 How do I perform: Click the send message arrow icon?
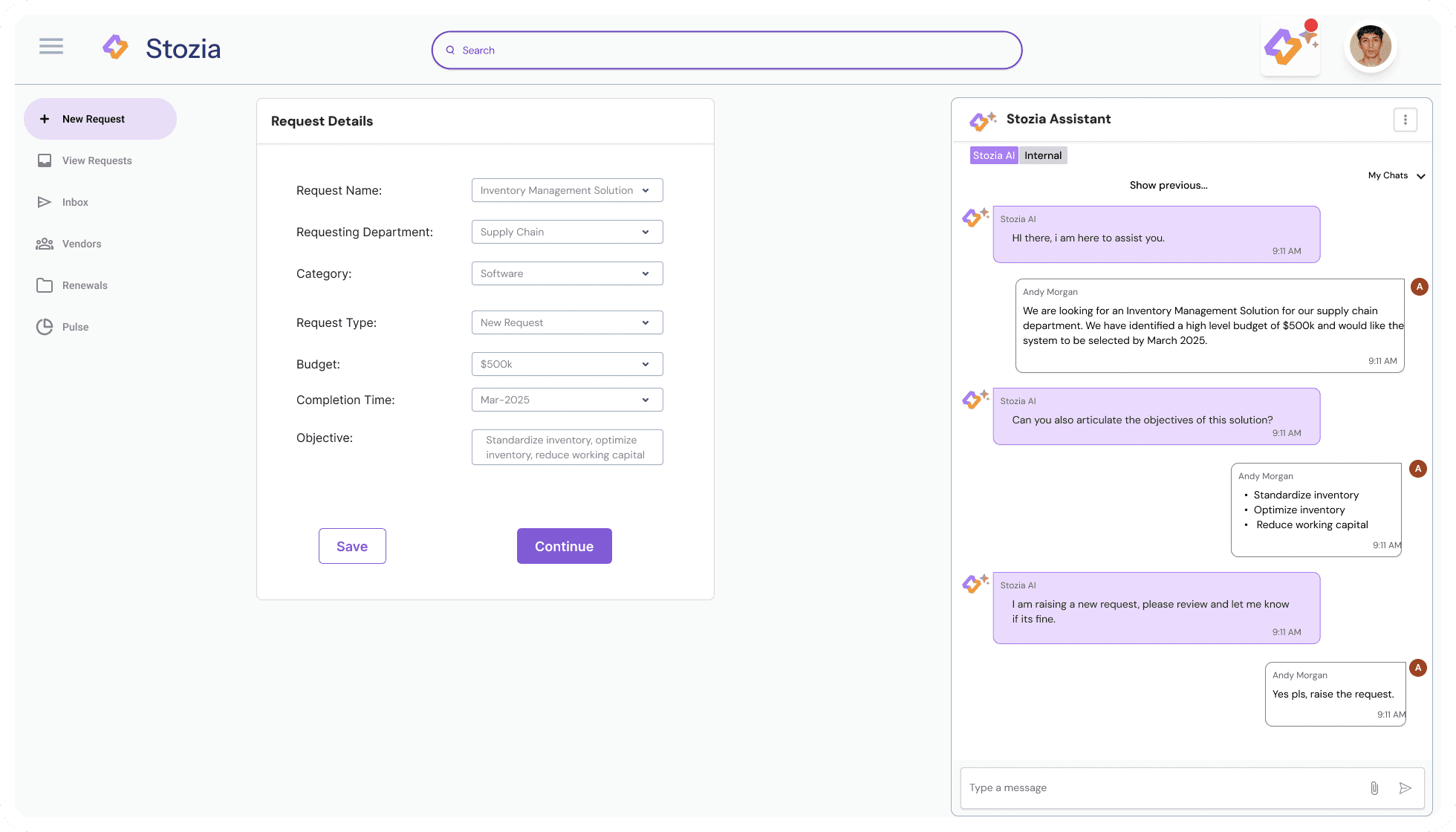pos(1405,788)
